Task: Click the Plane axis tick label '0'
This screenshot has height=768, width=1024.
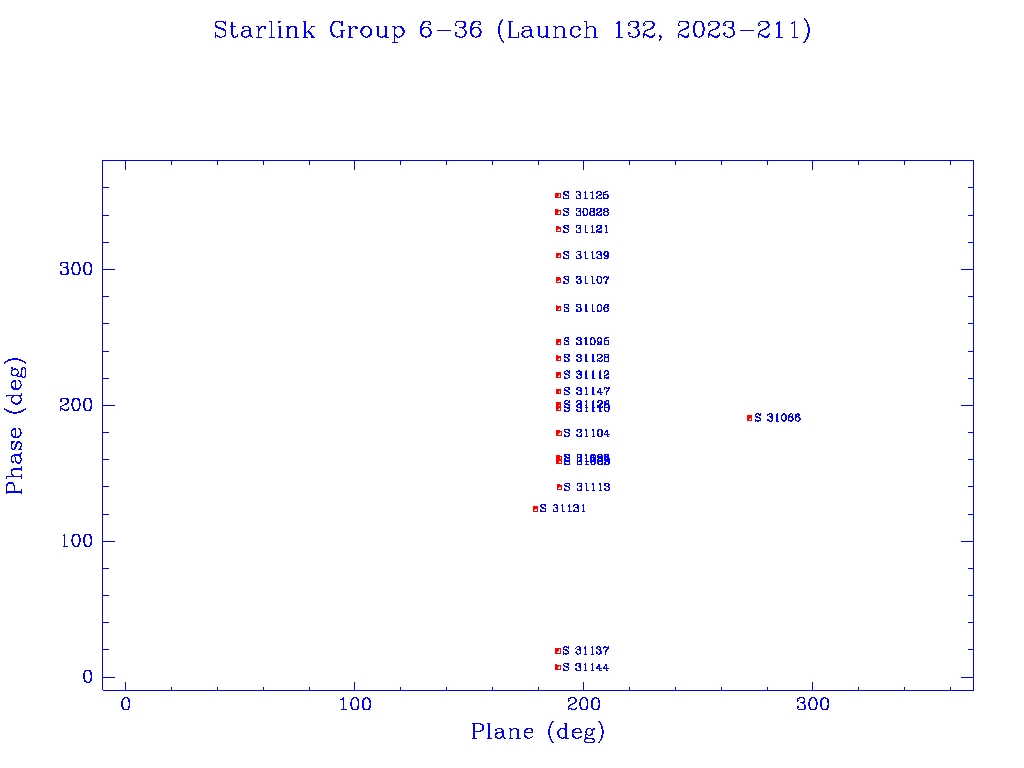Action: pos(125,705)
